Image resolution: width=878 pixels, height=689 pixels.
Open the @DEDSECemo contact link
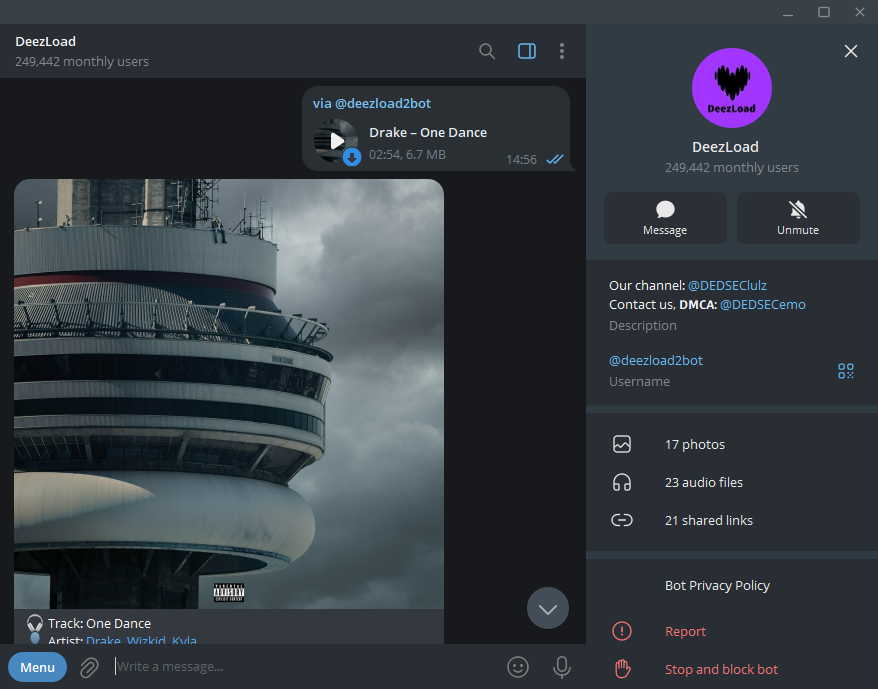point(762,304)
